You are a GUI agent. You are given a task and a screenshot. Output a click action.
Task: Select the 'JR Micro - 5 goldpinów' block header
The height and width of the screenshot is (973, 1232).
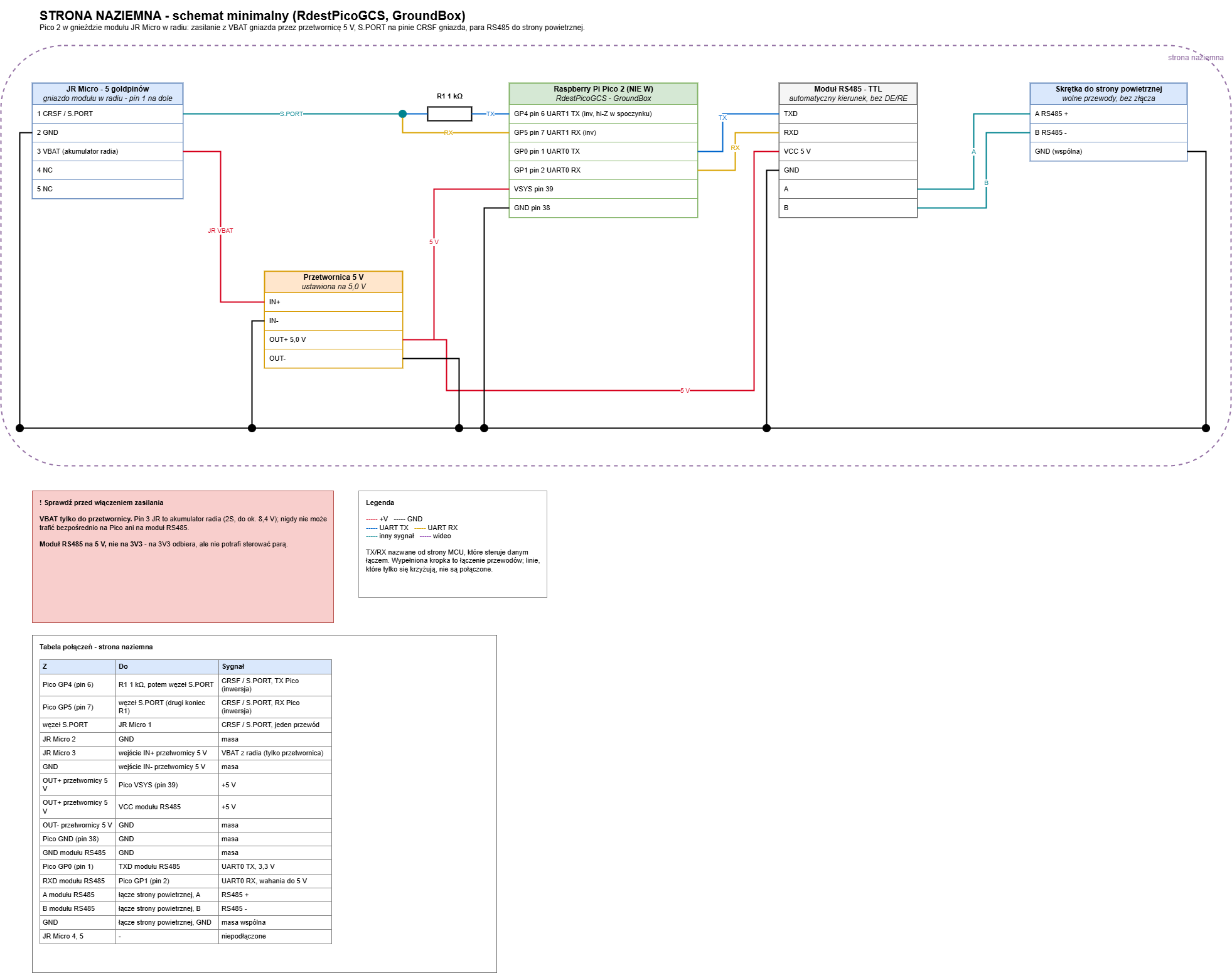click(107, 93)
